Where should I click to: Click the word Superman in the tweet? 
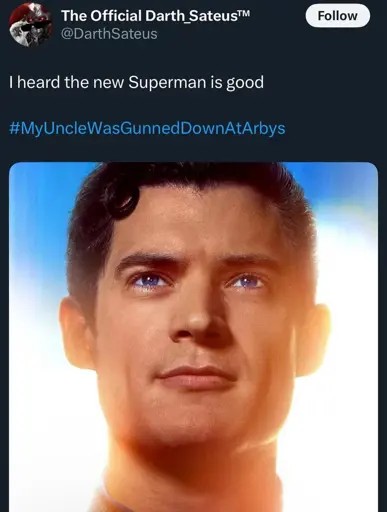point(167,83)
